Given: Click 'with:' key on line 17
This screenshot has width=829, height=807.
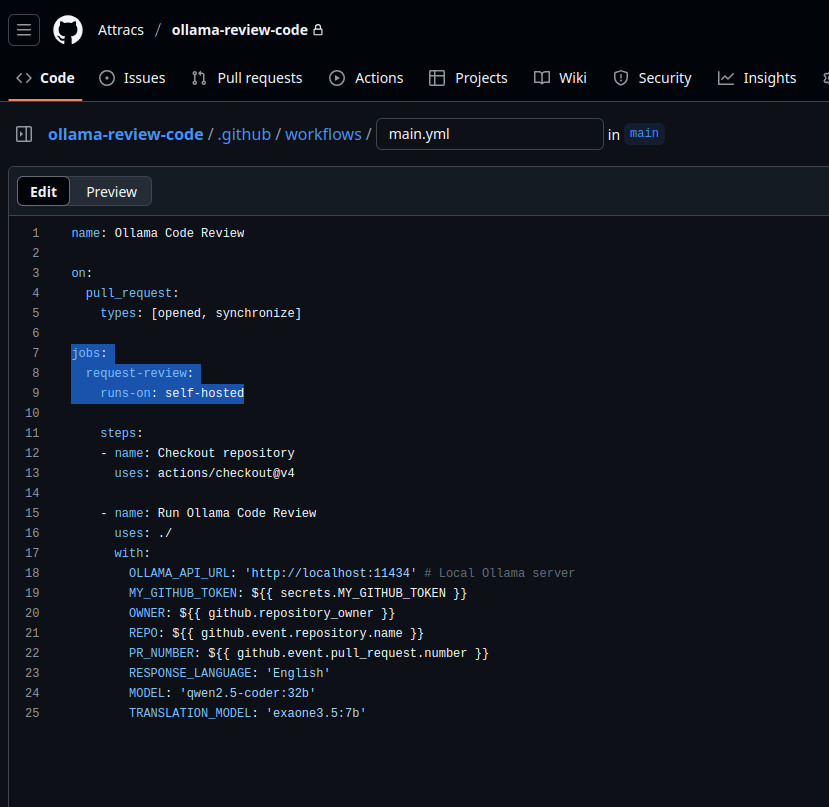Looking at the screenshot, I should point(132,553).
